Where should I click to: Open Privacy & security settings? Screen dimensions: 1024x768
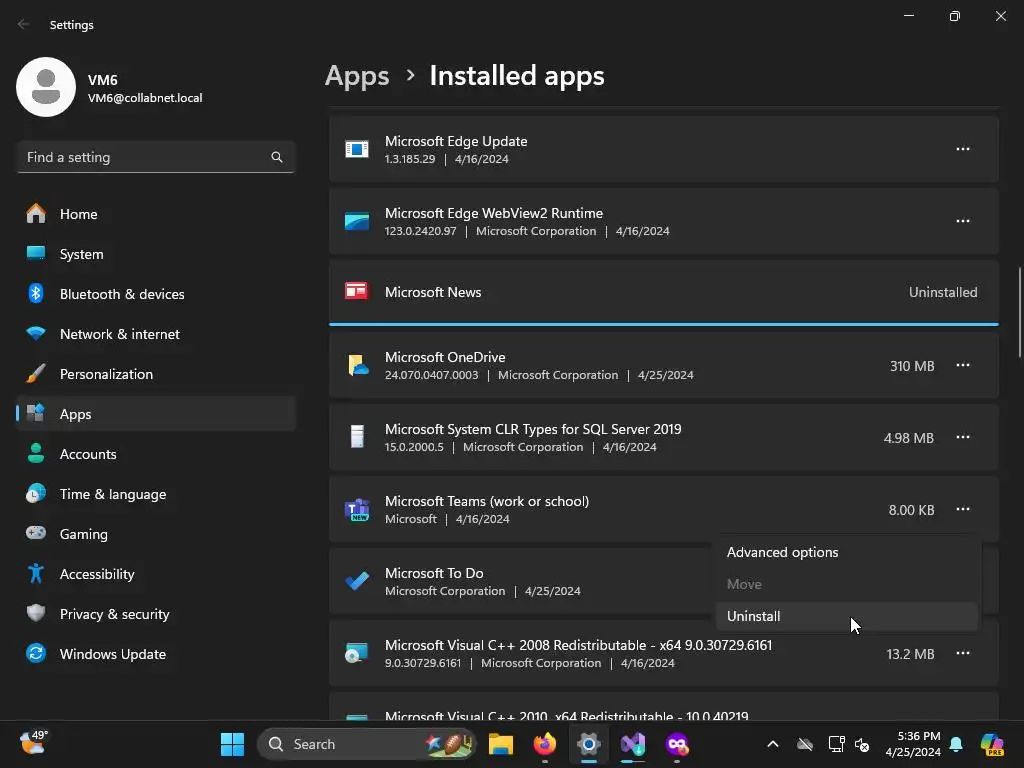point(155,614)
